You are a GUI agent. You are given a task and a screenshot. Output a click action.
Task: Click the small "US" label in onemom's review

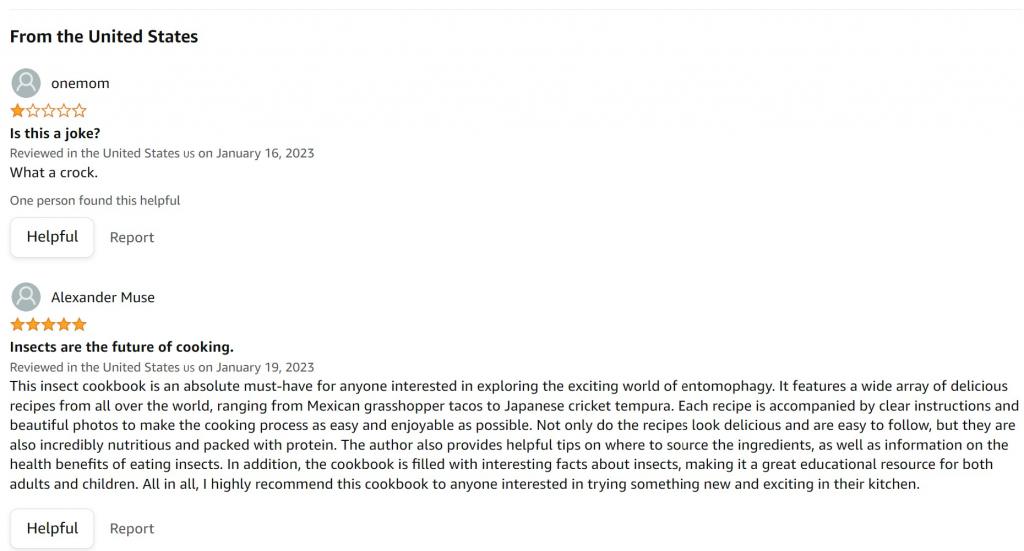pyautogui.click(x=189, y=154)
